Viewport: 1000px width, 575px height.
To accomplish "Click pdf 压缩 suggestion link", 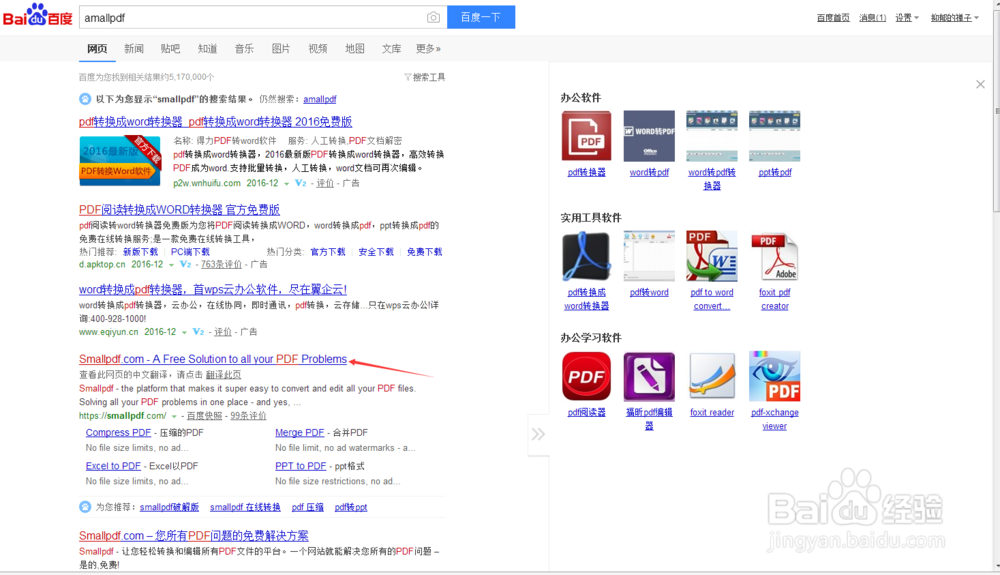I will (307, 507).
